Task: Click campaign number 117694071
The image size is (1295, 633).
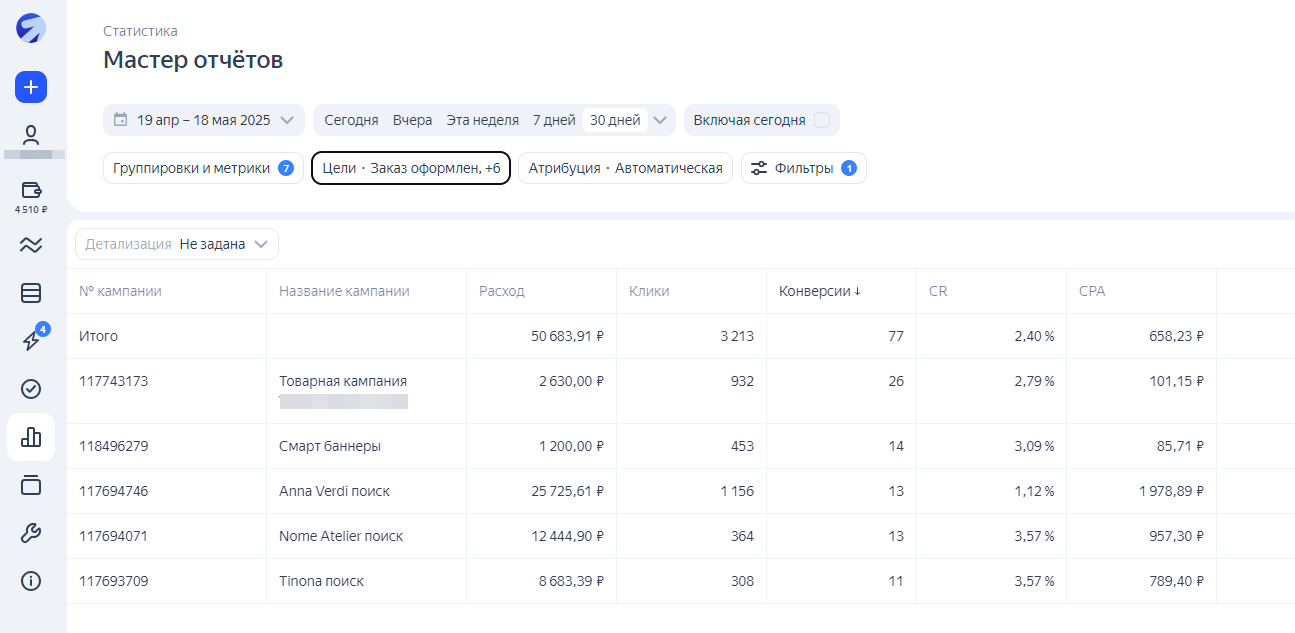Action: click(113, 536)
